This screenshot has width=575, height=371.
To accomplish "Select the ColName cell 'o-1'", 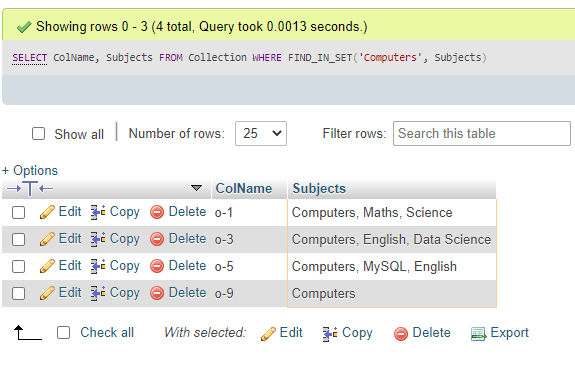I will coord(249,213).
